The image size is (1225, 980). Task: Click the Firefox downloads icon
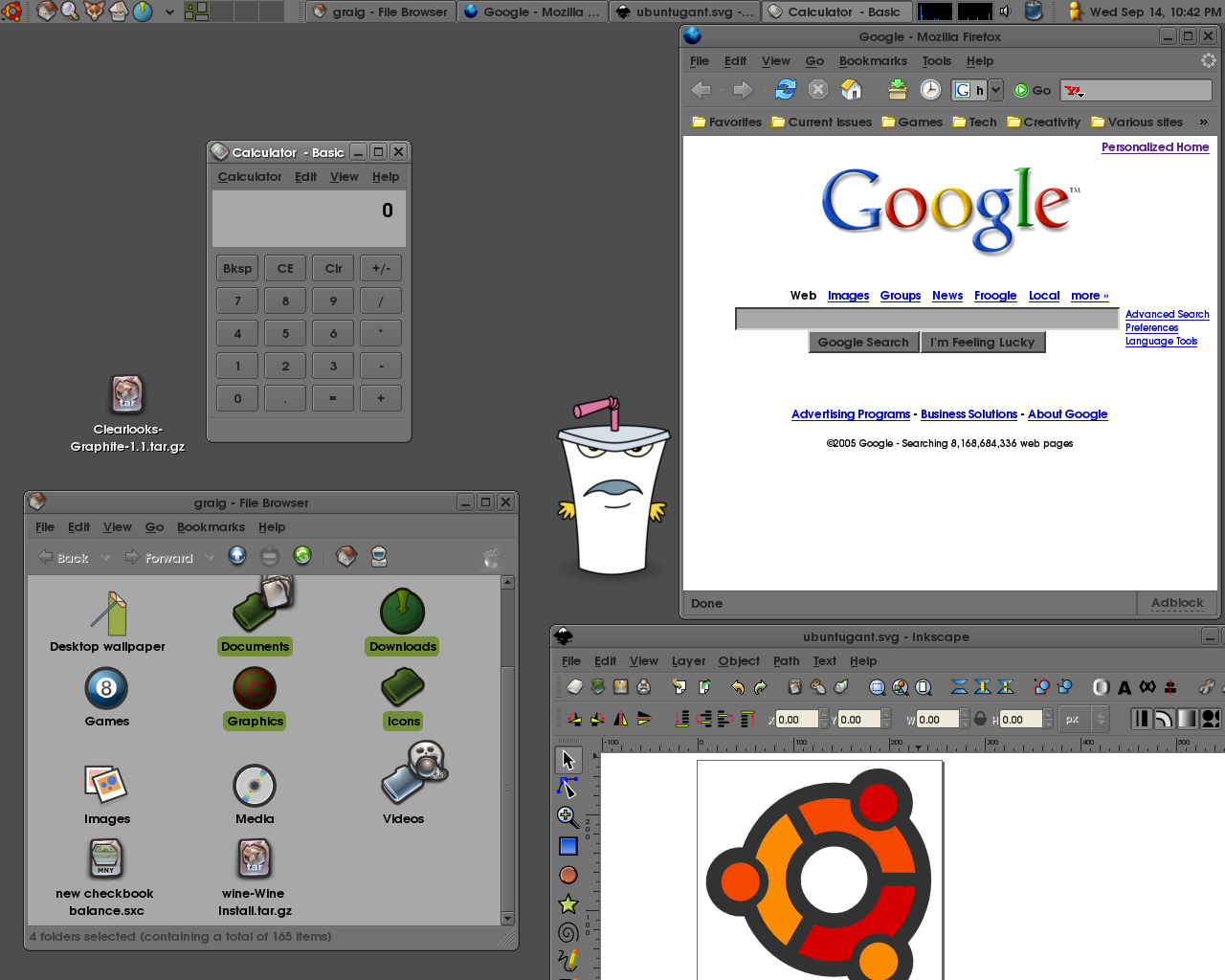point(897,89)
